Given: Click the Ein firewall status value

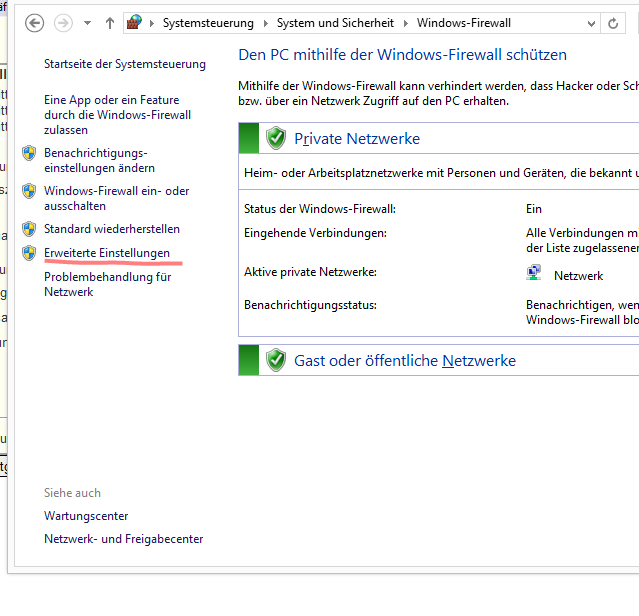Looking at the screenshot, I should coord(533,209).
